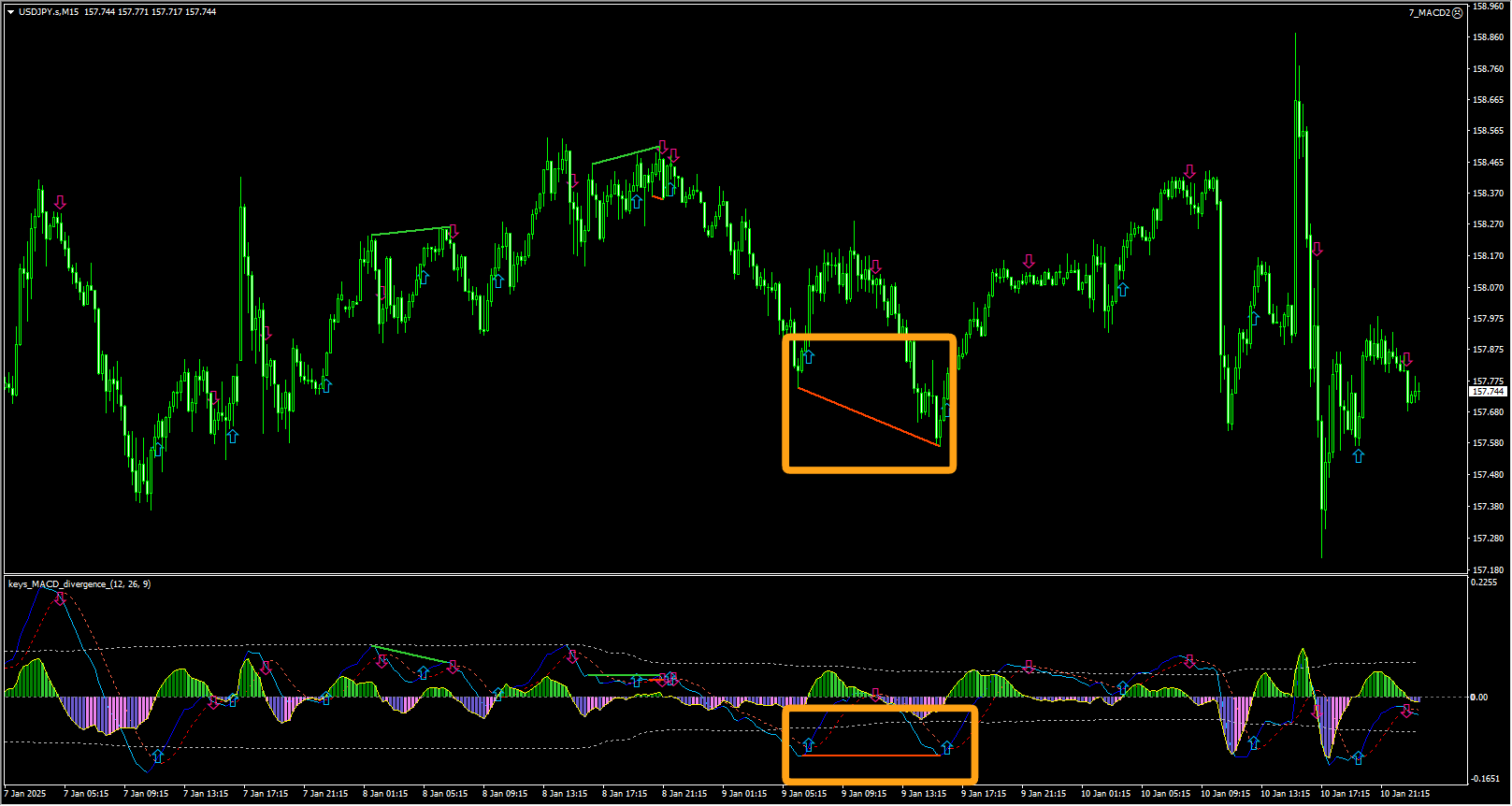The image size is (1512, 806).
Task: Click the 158.070 price scale value
Action: 1488,288
